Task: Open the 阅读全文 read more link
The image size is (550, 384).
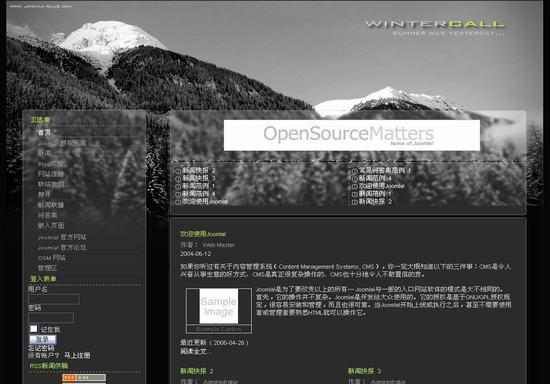Action: [x=196, y=351]
